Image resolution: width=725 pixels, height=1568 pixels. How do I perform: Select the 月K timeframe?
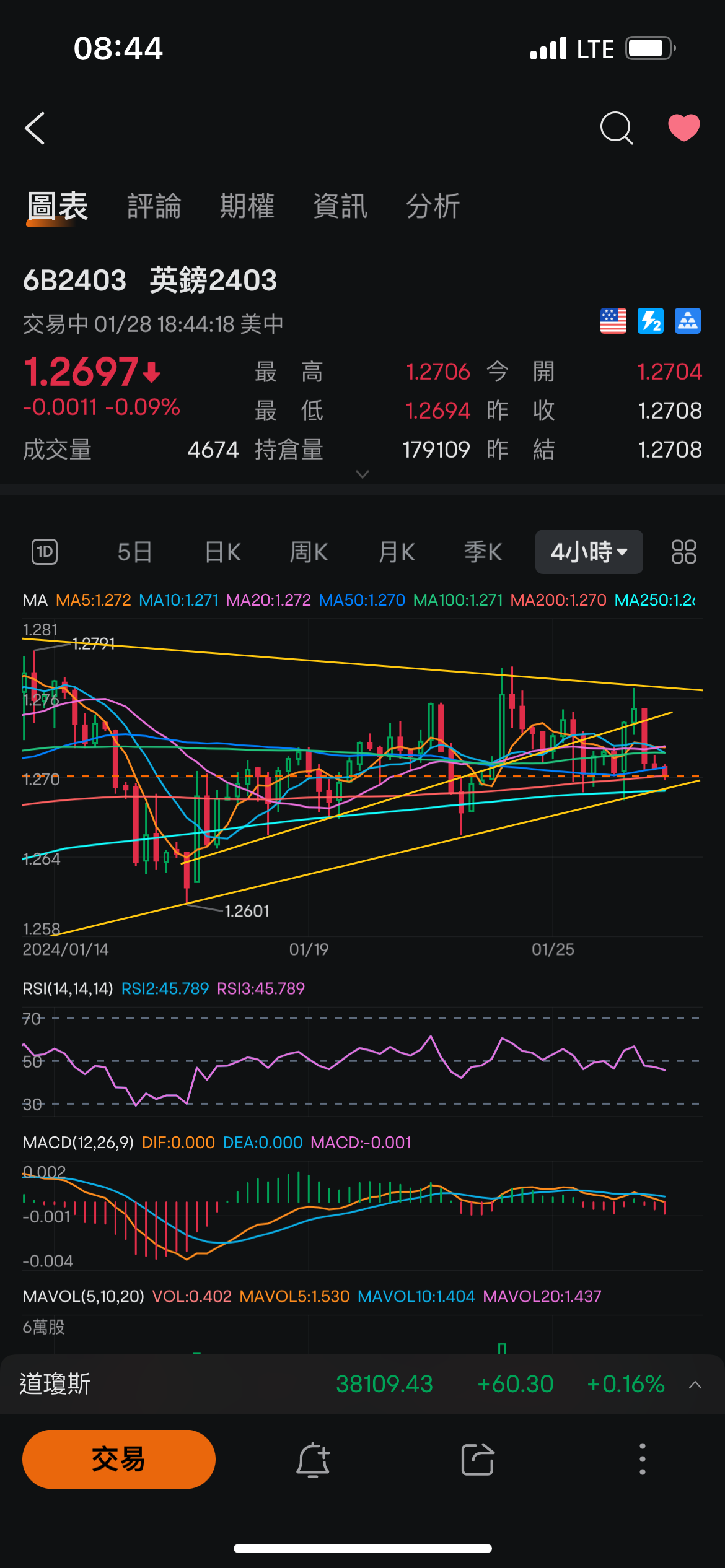(x=397, y=552)
